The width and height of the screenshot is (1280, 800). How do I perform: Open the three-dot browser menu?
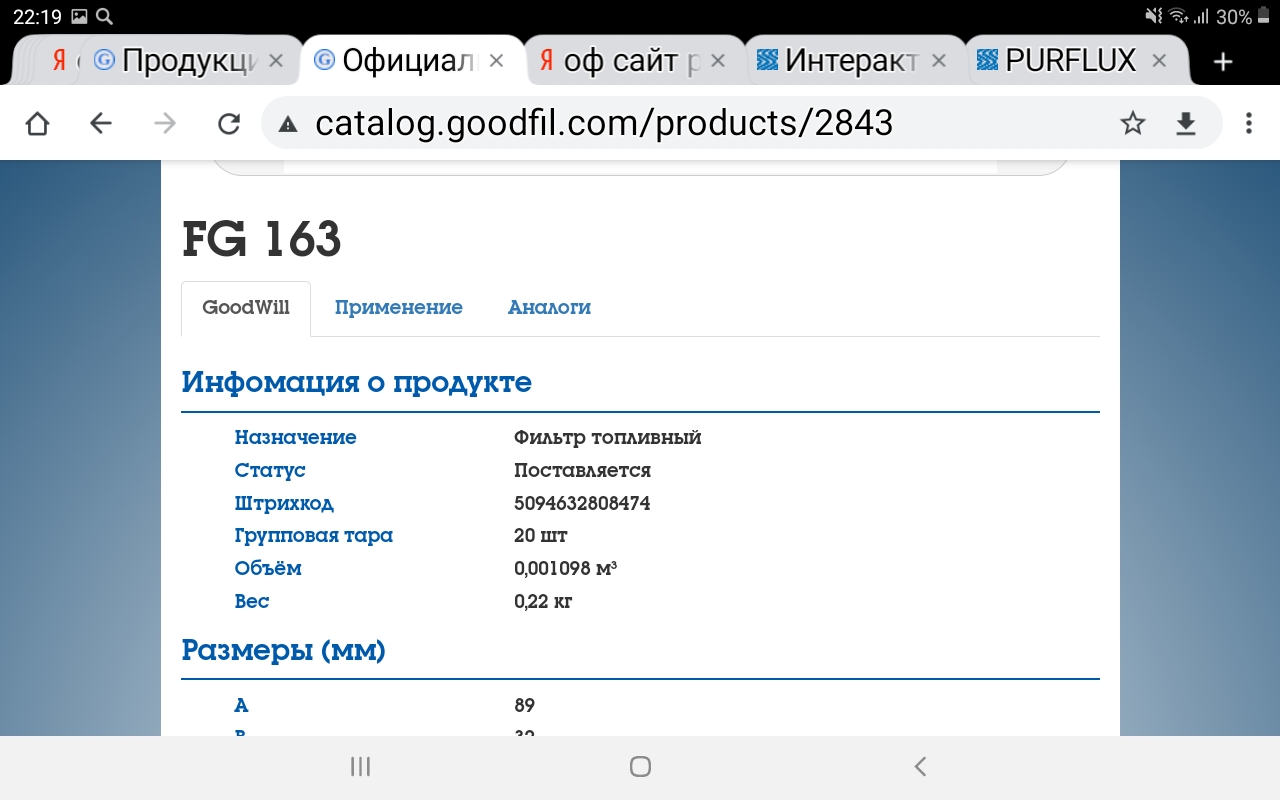tap(1249, 123)
